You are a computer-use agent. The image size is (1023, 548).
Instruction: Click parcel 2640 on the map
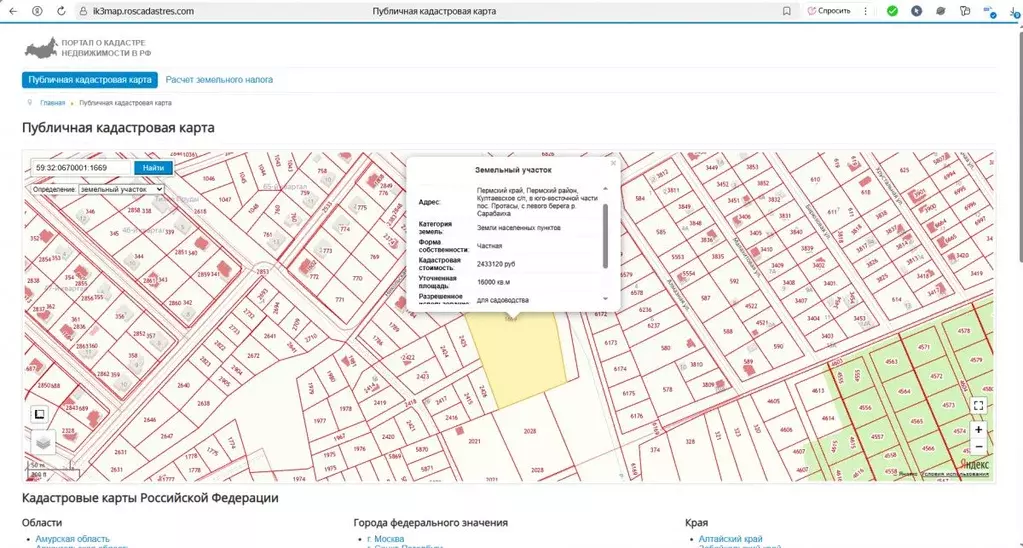click(x=183, y=385)
